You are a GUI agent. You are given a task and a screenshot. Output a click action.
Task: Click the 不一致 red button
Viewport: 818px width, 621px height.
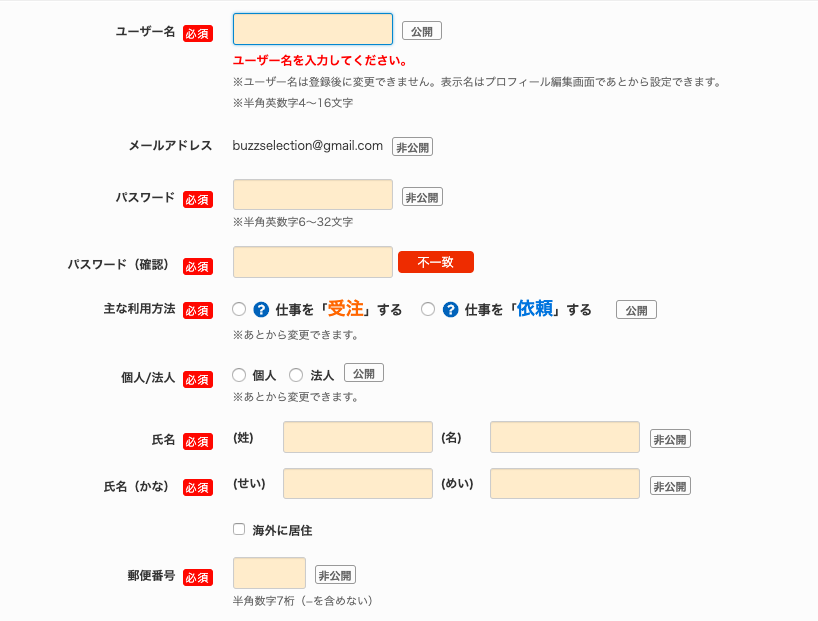coord(436,262)
